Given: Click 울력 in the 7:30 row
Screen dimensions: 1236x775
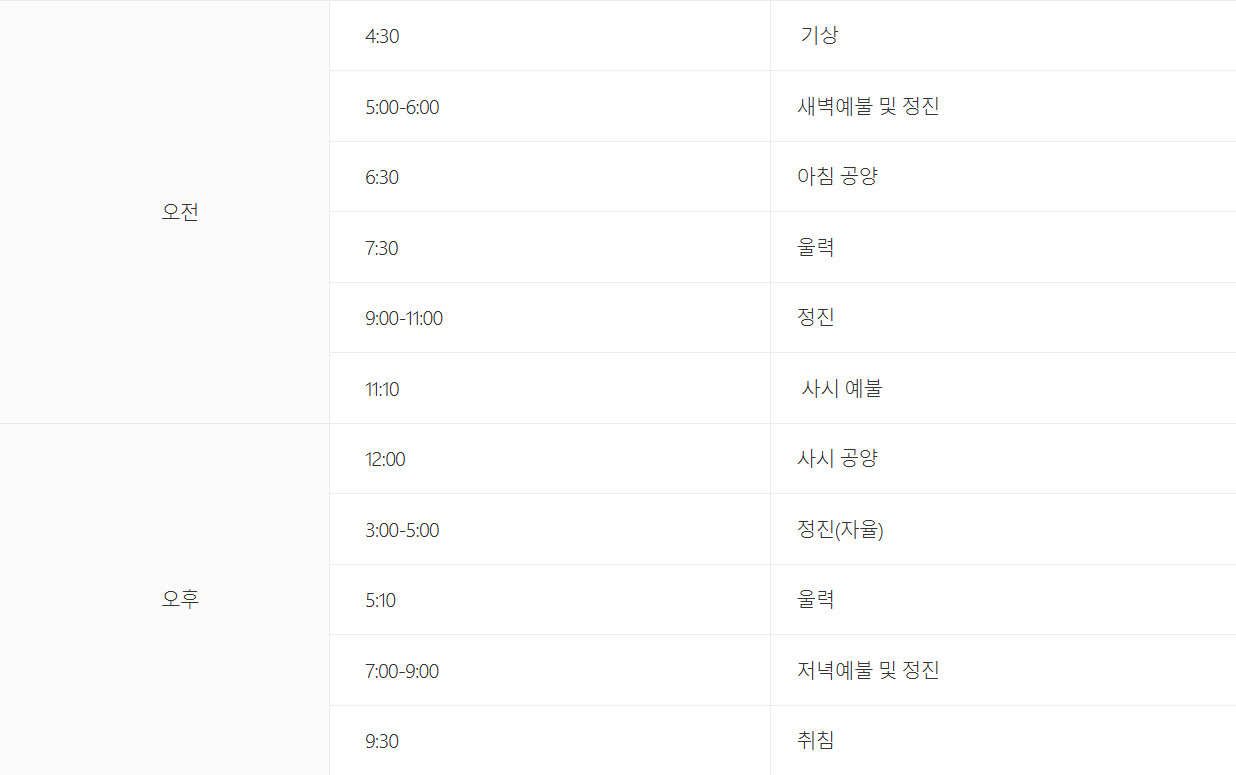Looking at the screenshot, I should tap(816, 248).
